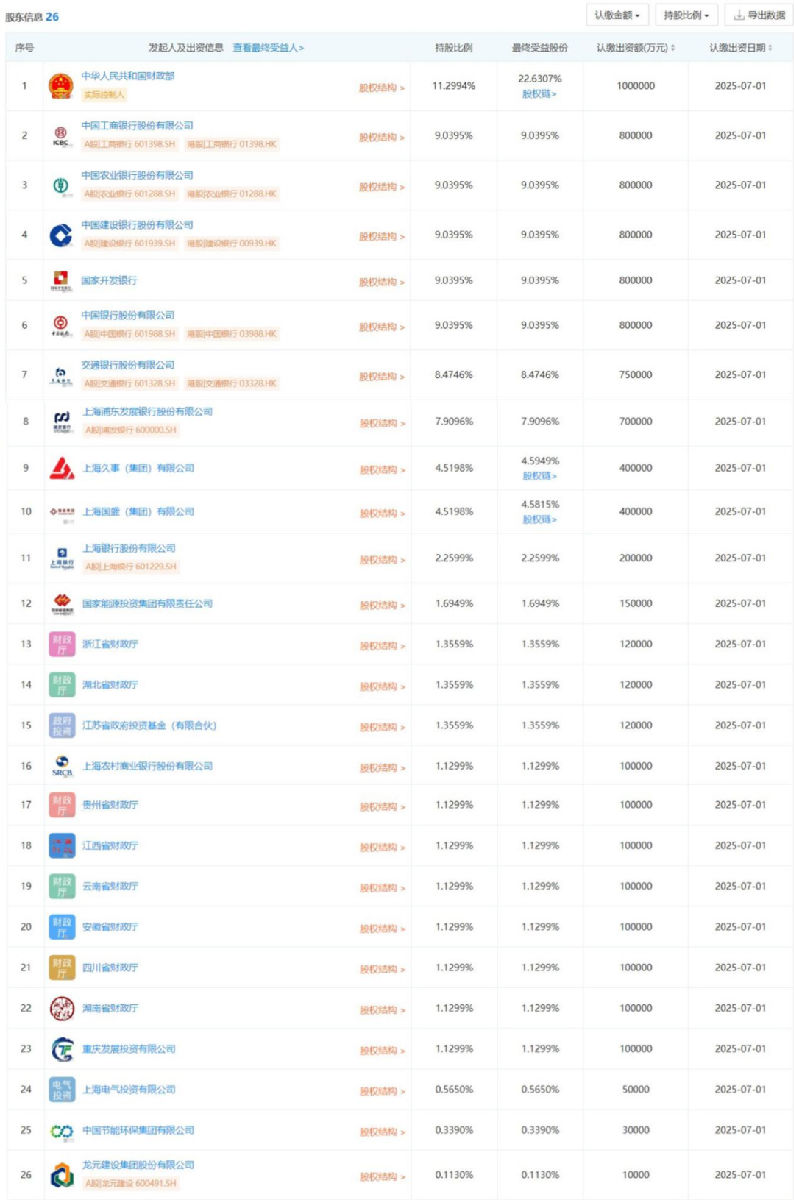The image size is (794, 1200).
Task: Click the 江西省财政厅 logo icon
Action: (62, 846)
